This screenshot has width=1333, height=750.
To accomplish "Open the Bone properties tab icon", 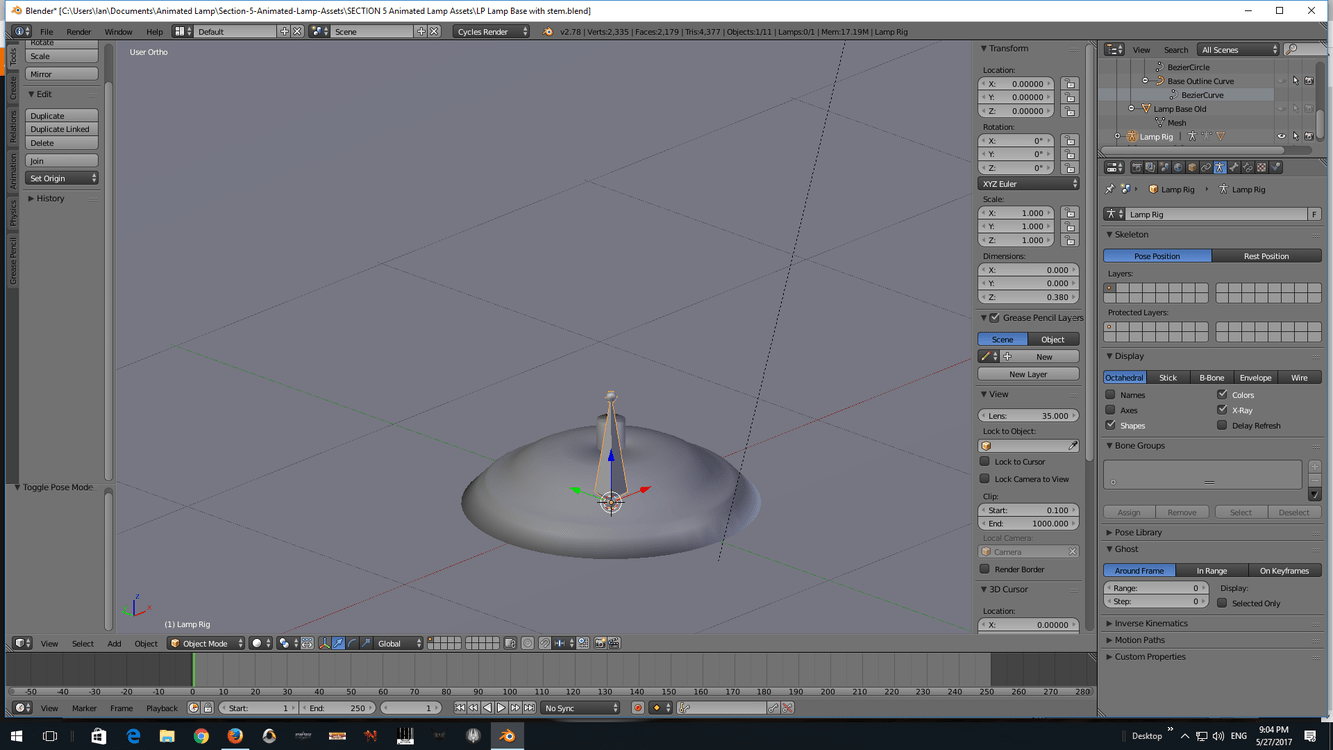I will pyautogui.click(x=1233, y=168).
